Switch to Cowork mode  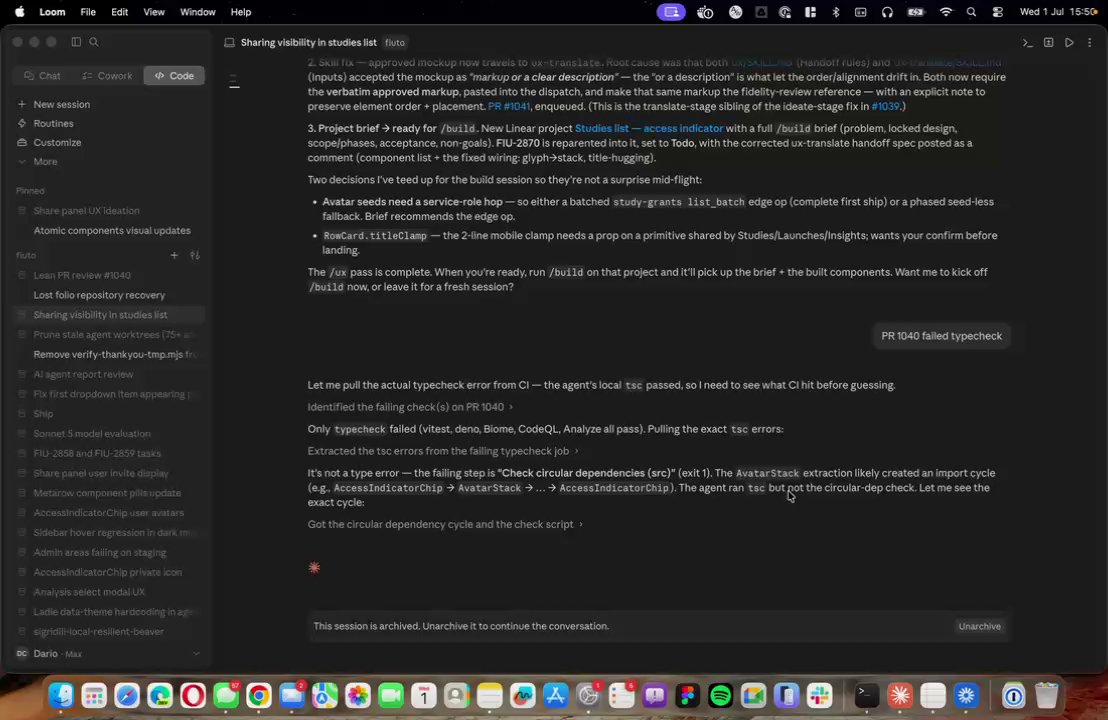(107, 76)
